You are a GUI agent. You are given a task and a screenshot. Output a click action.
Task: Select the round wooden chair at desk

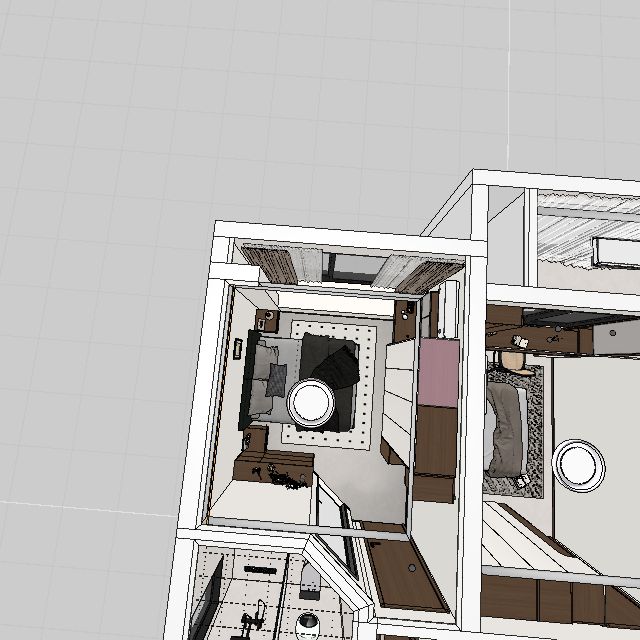(x=513, y=360)
